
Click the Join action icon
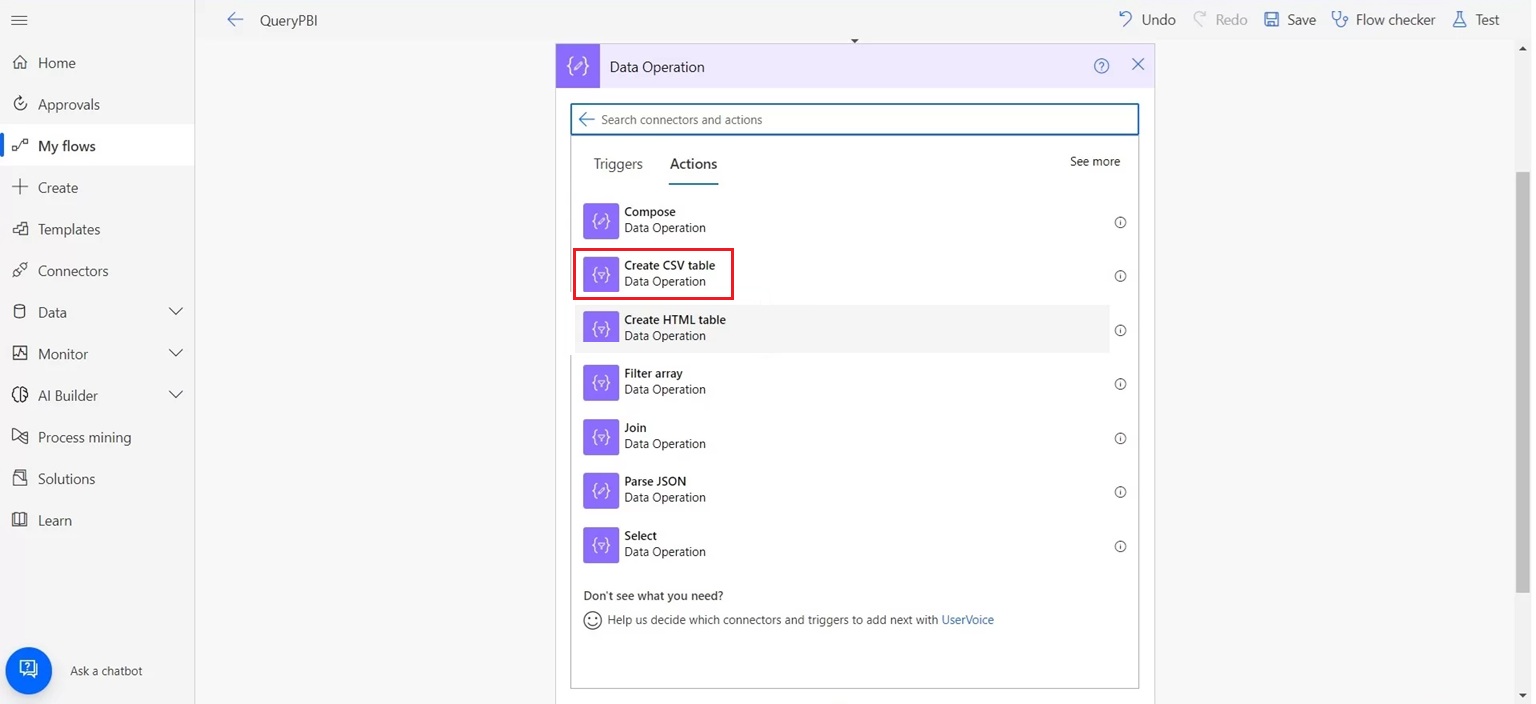pos(601,437)
